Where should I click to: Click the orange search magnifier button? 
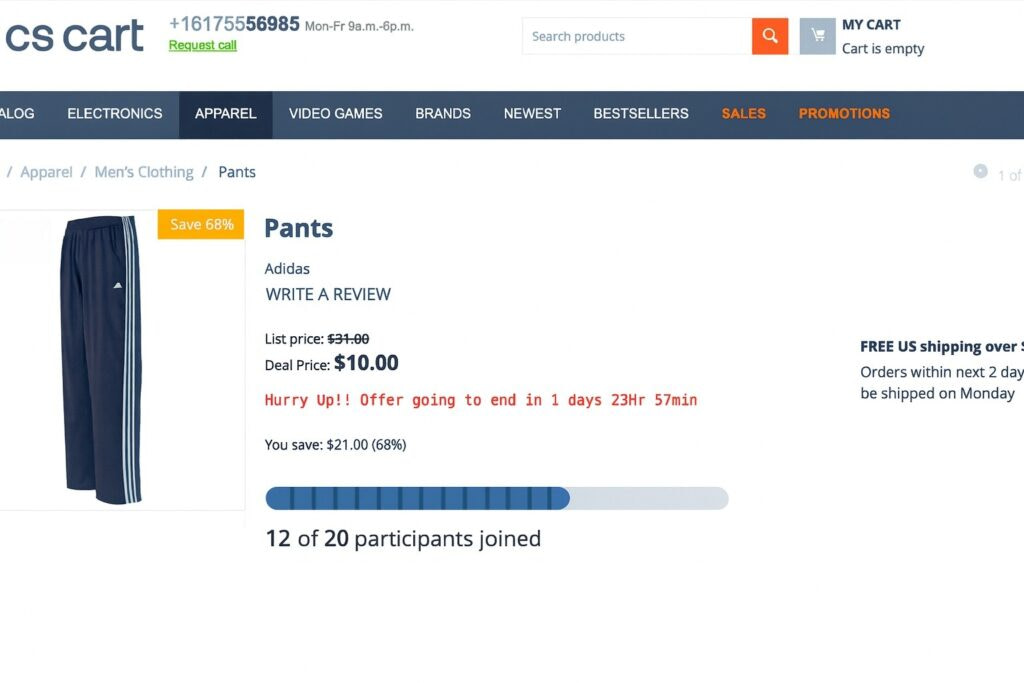(x=770, y=36)
